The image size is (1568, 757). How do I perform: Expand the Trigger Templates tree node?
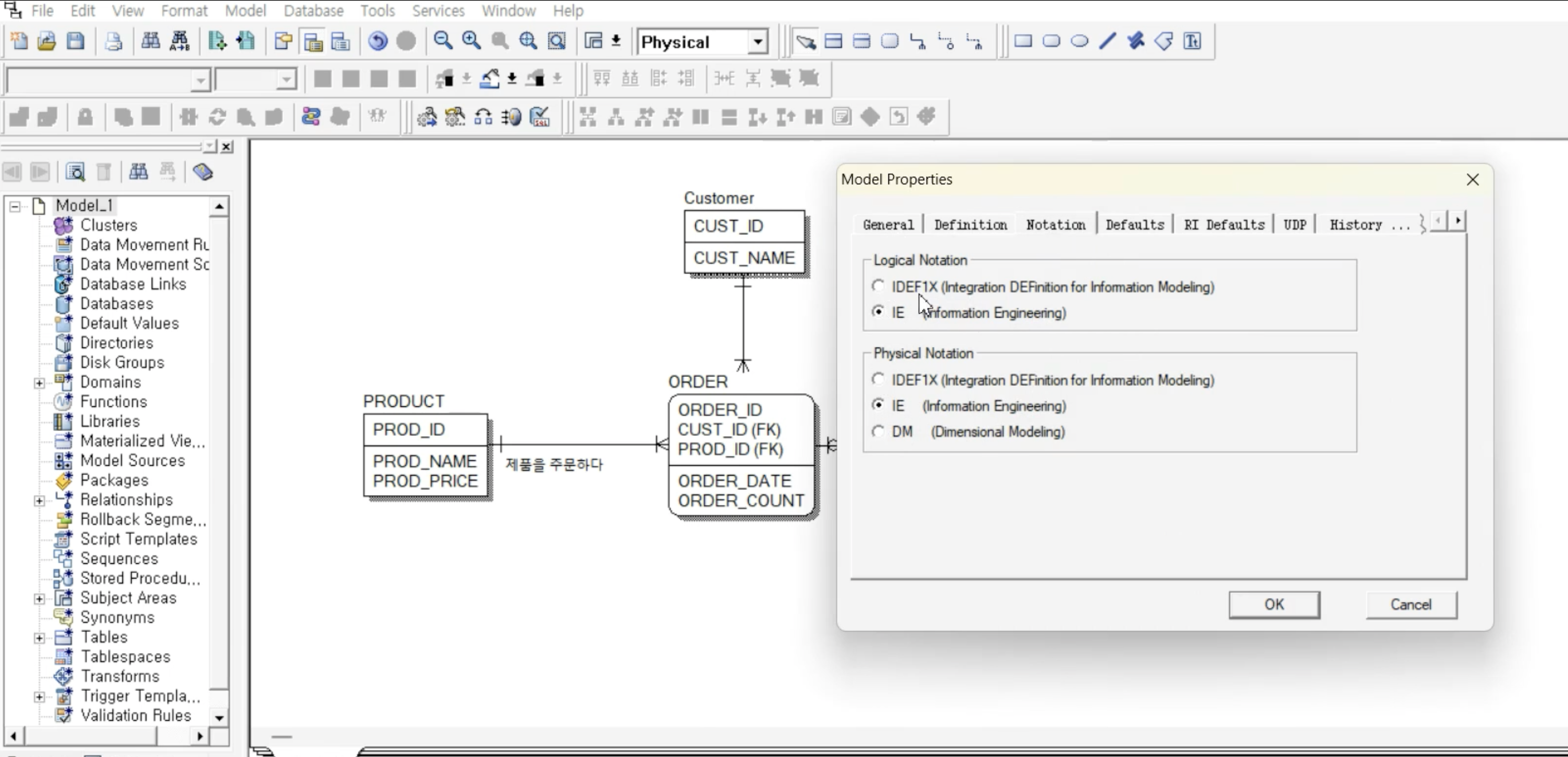point(39,696)
